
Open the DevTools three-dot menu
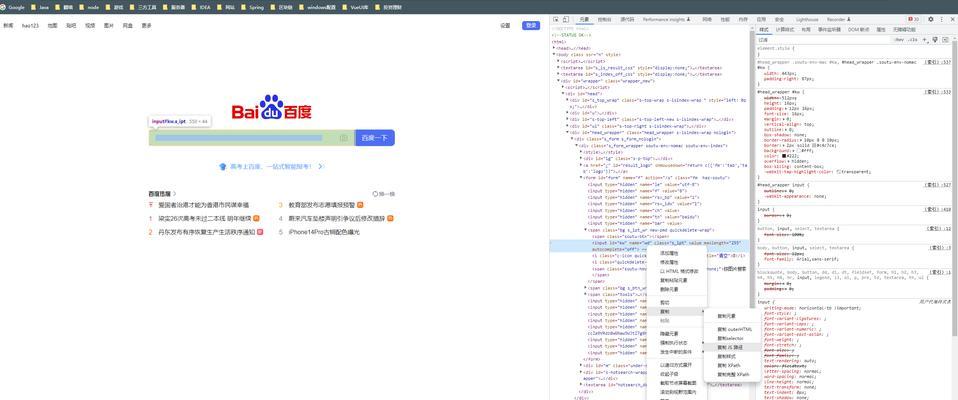point(941,20)
